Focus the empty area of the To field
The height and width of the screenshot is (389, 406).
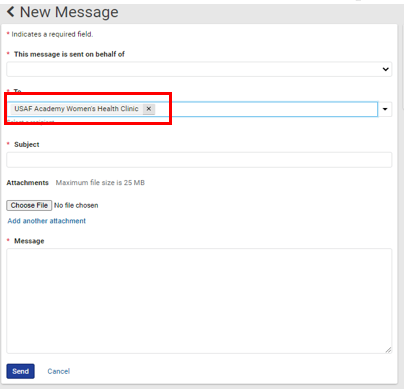tap(266, 109)
